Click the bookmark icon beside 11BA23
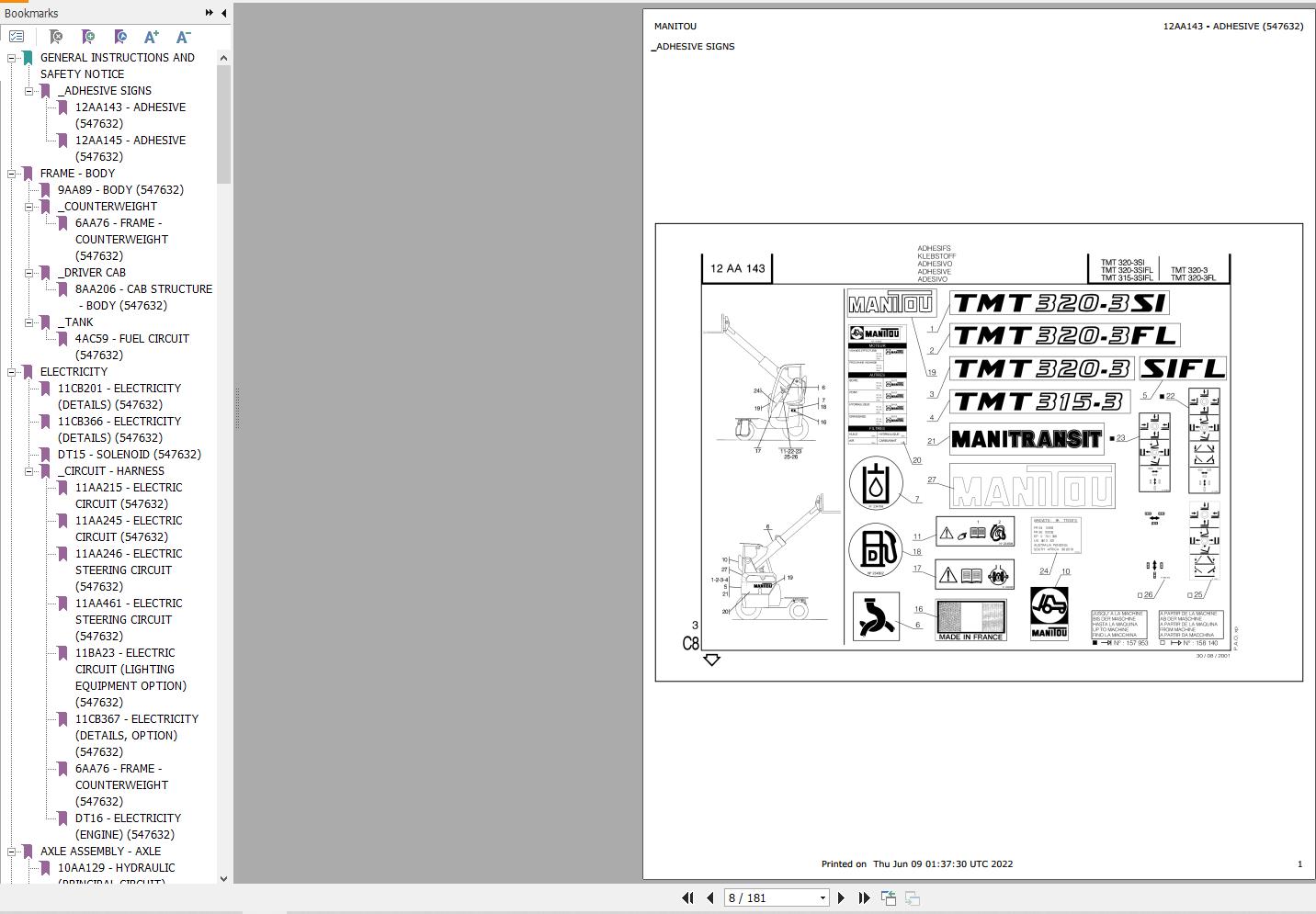This screenshot has width=1316, height=914. [x=62, y=653]
